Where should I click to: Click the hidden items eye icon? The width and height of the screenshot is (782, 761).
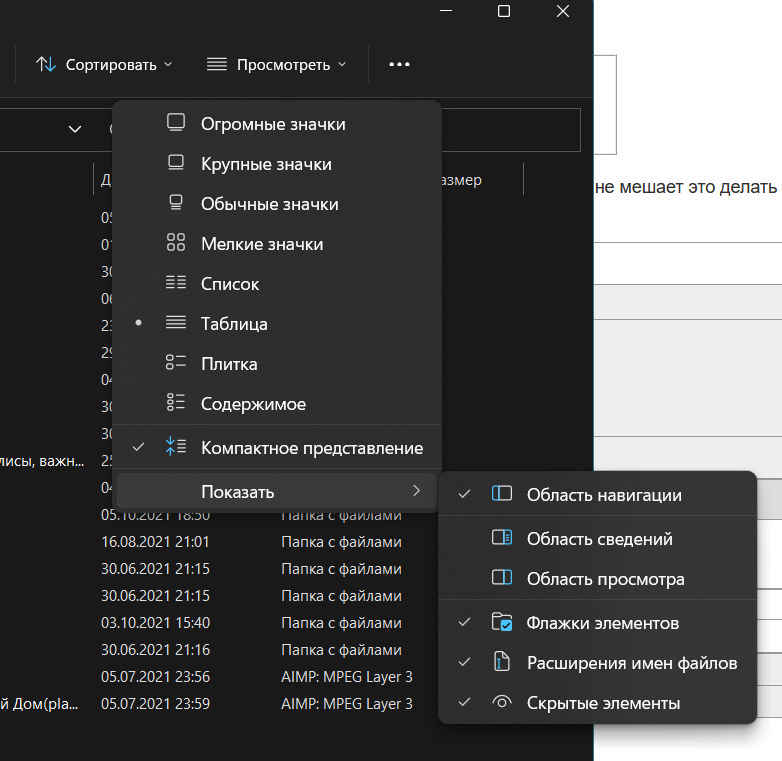502,702
